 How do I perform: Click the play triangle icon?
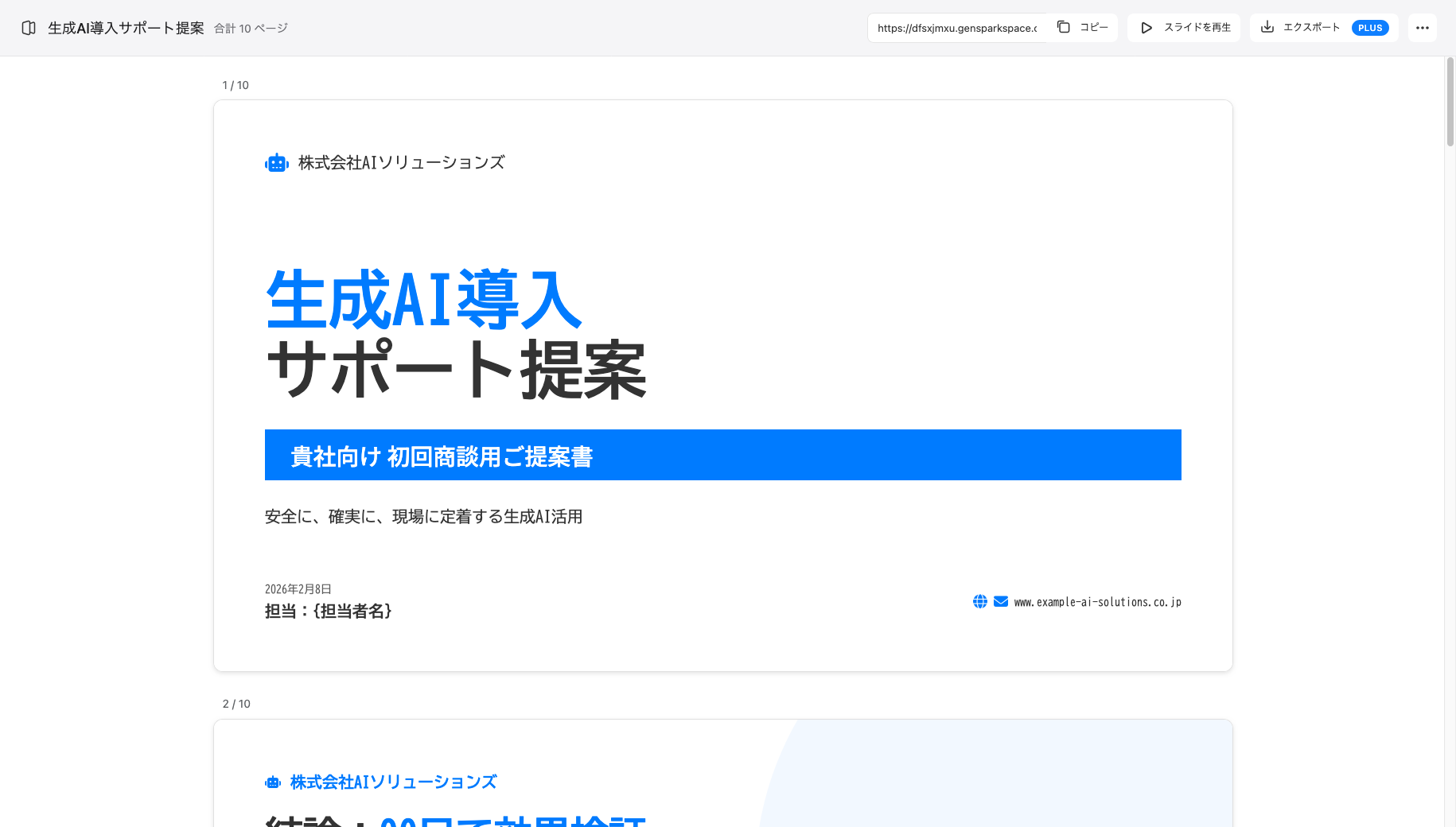tap(1147, 28)
